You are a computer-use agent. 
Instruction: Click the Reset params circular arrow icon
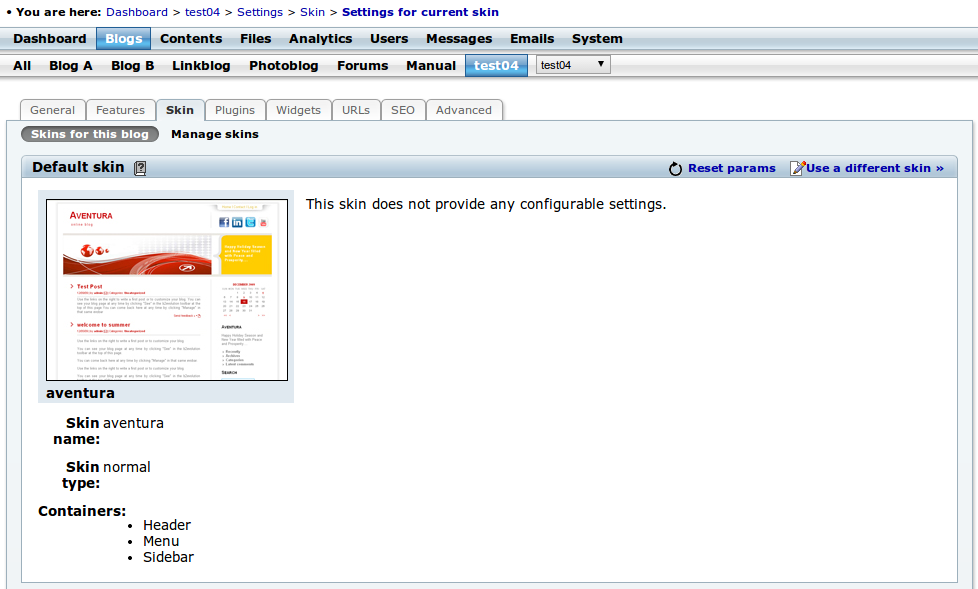[x=675, y=168]
